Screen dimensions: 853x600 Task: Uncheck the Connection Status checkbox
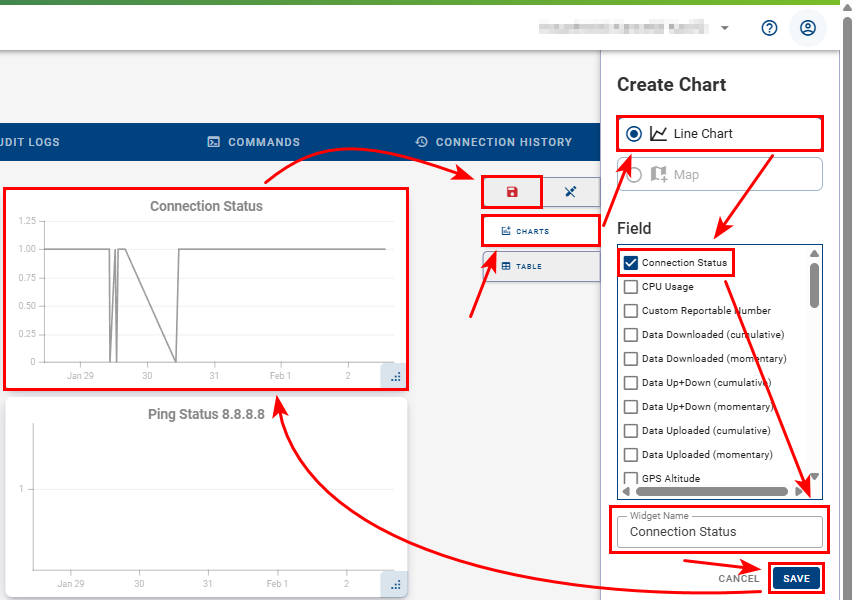[x=631, y=263]
